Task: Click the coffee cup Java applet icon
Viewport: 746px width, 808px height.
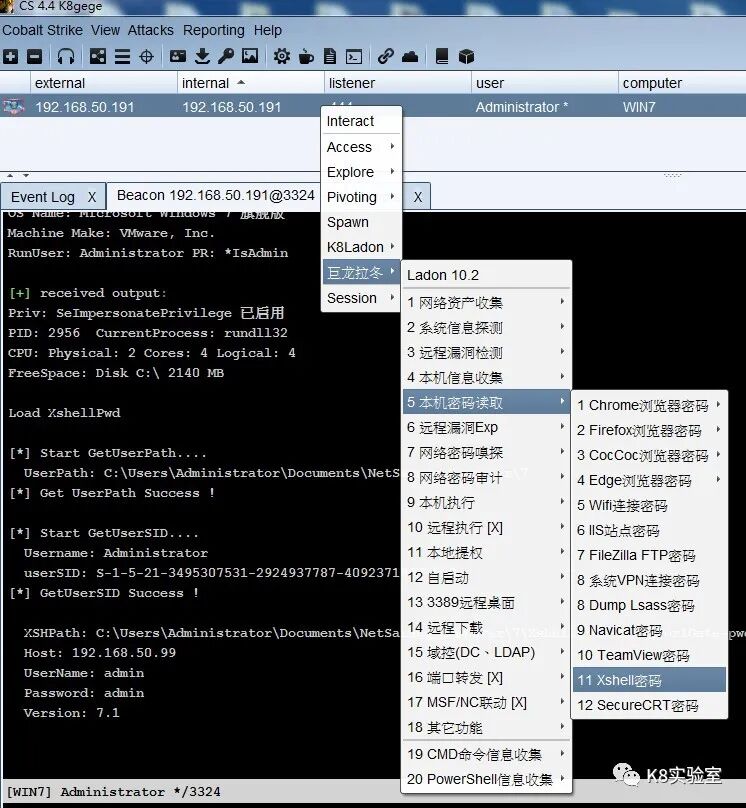Action: point(306,56)
